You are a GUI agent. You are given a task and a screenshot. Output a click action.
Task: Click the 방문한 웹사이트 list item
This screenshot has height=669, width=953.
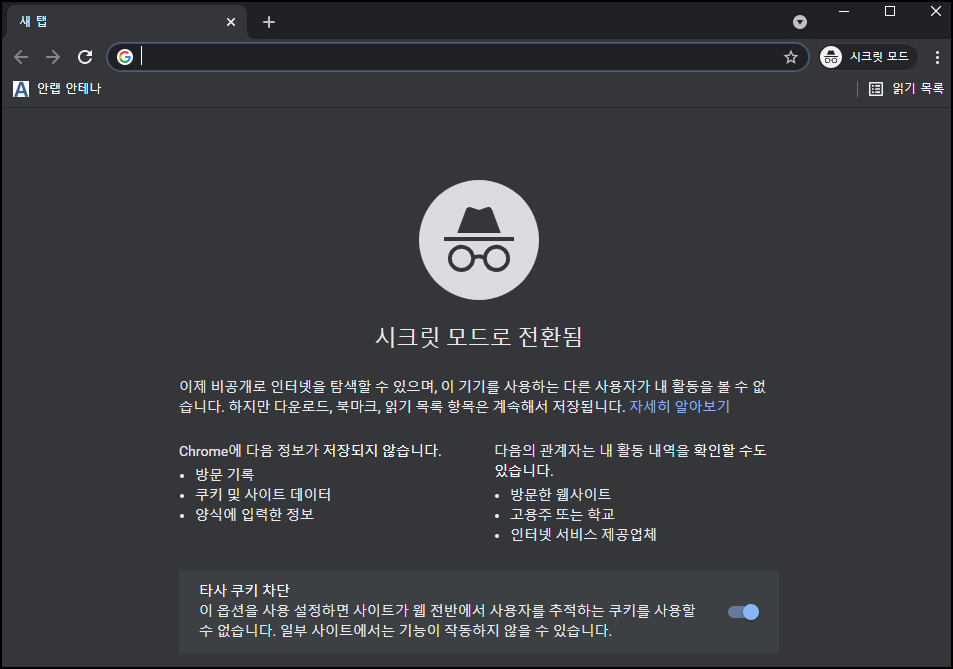[560, 495]
